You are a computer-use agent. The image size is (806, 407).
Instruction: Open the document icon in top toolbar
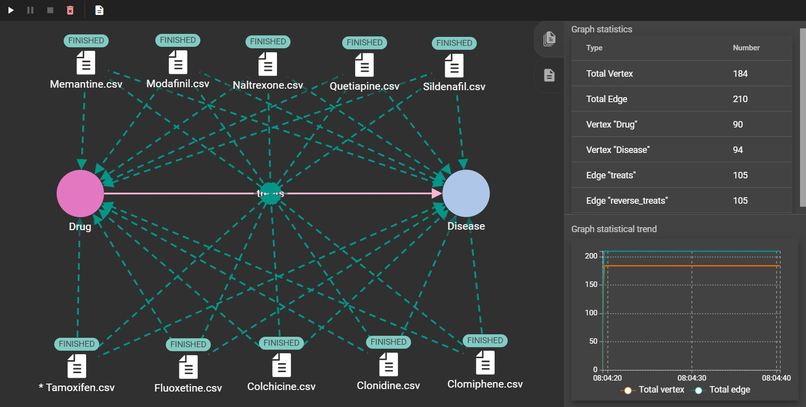(x=99, y=10)
